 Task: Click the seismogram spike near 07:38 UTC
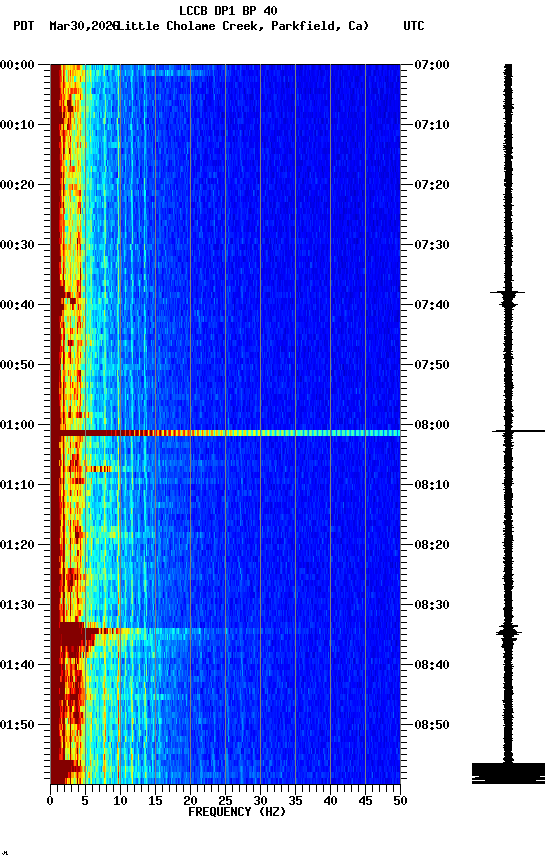(507, 293)
